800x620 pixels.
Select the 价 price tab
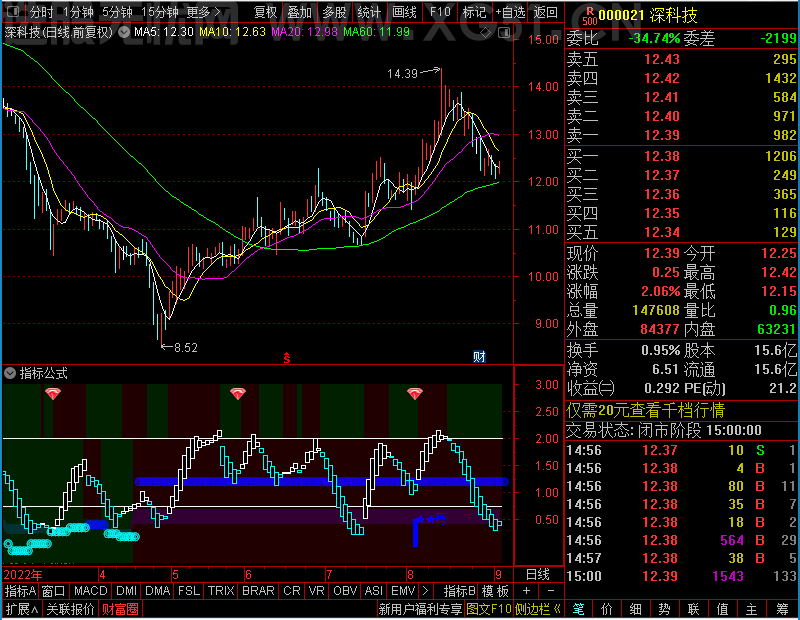607,609
